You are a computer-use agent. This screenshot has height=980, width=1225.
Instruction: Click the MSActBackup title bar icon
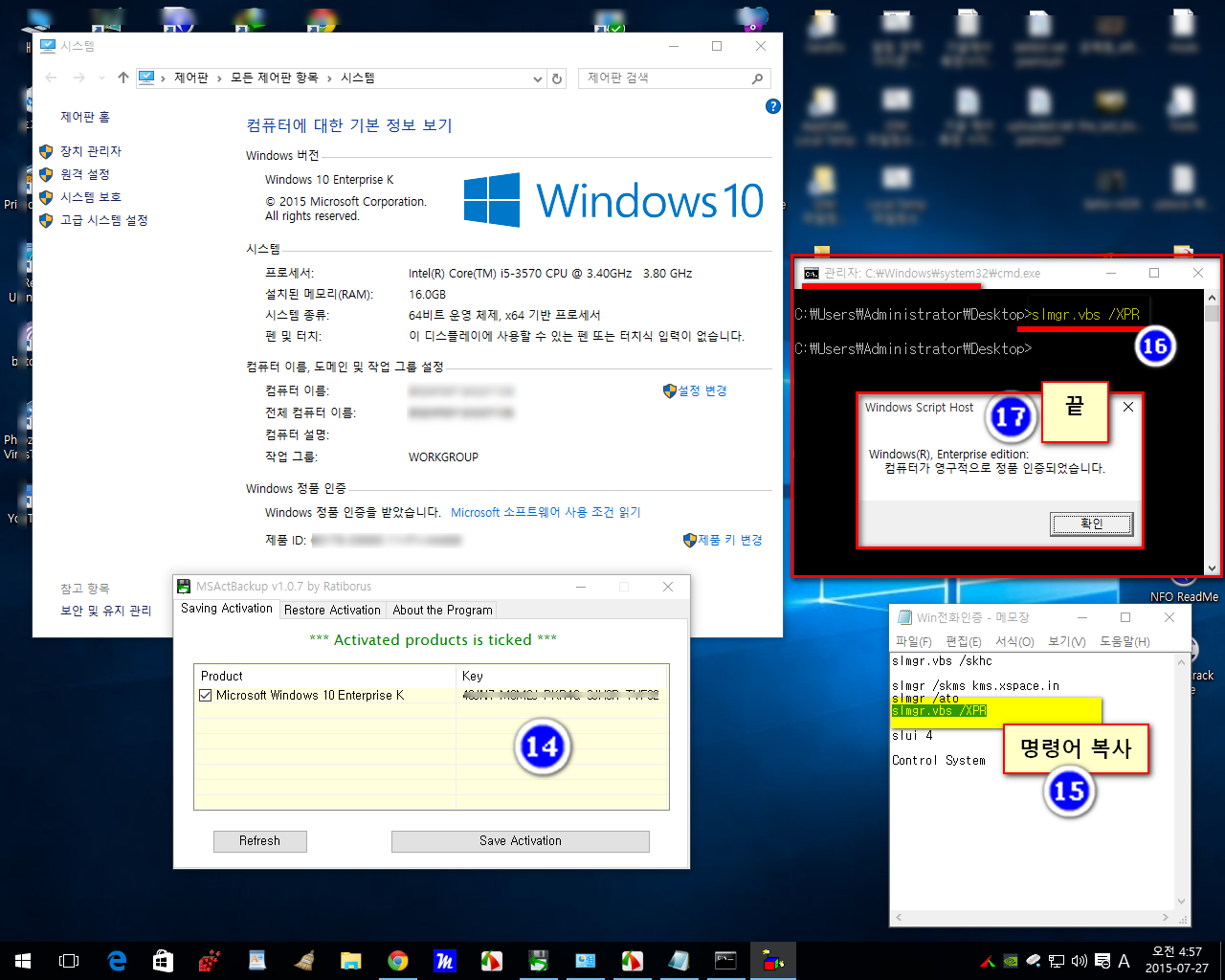185,587
